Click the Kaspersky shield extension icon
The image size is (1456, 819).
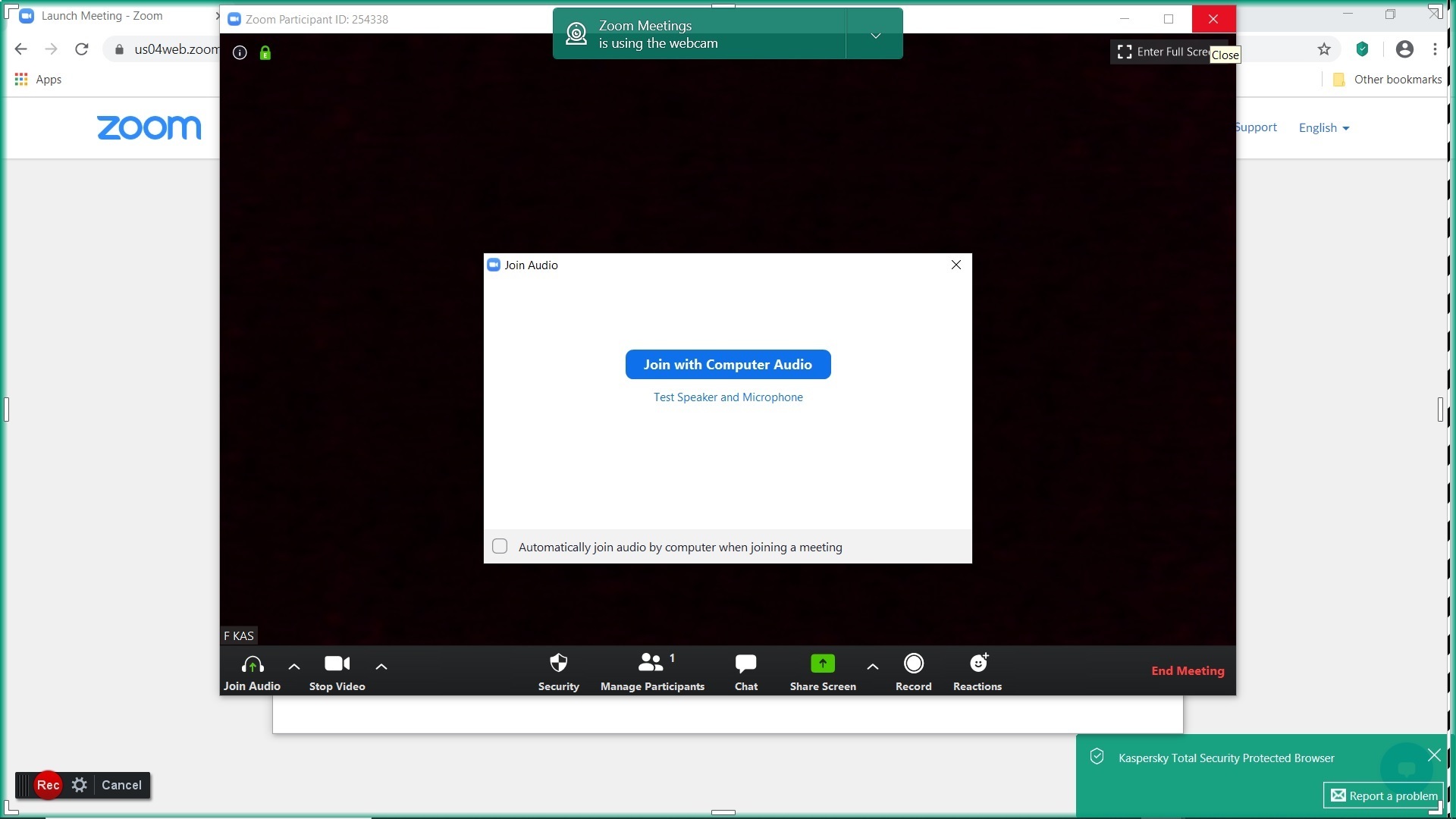tap(1362, 49)
